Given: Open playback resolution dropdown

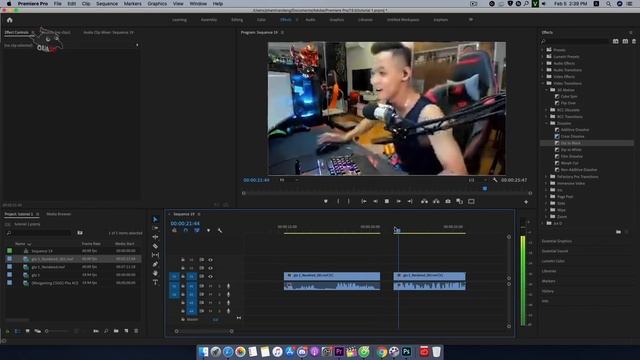Looking at the screenshot, I should click(478, 180).
